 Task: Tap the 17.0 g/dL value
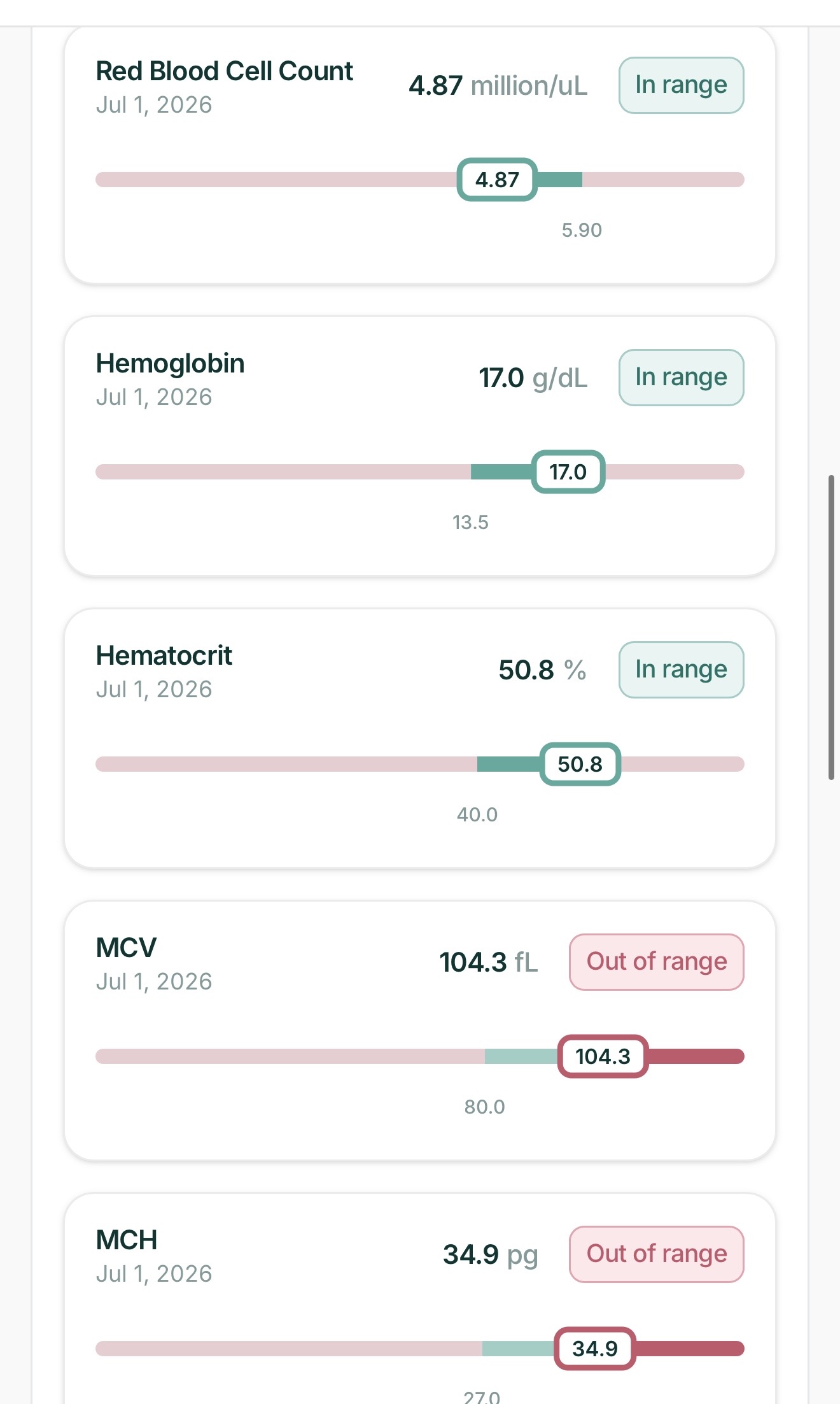(x=533, y=378)
